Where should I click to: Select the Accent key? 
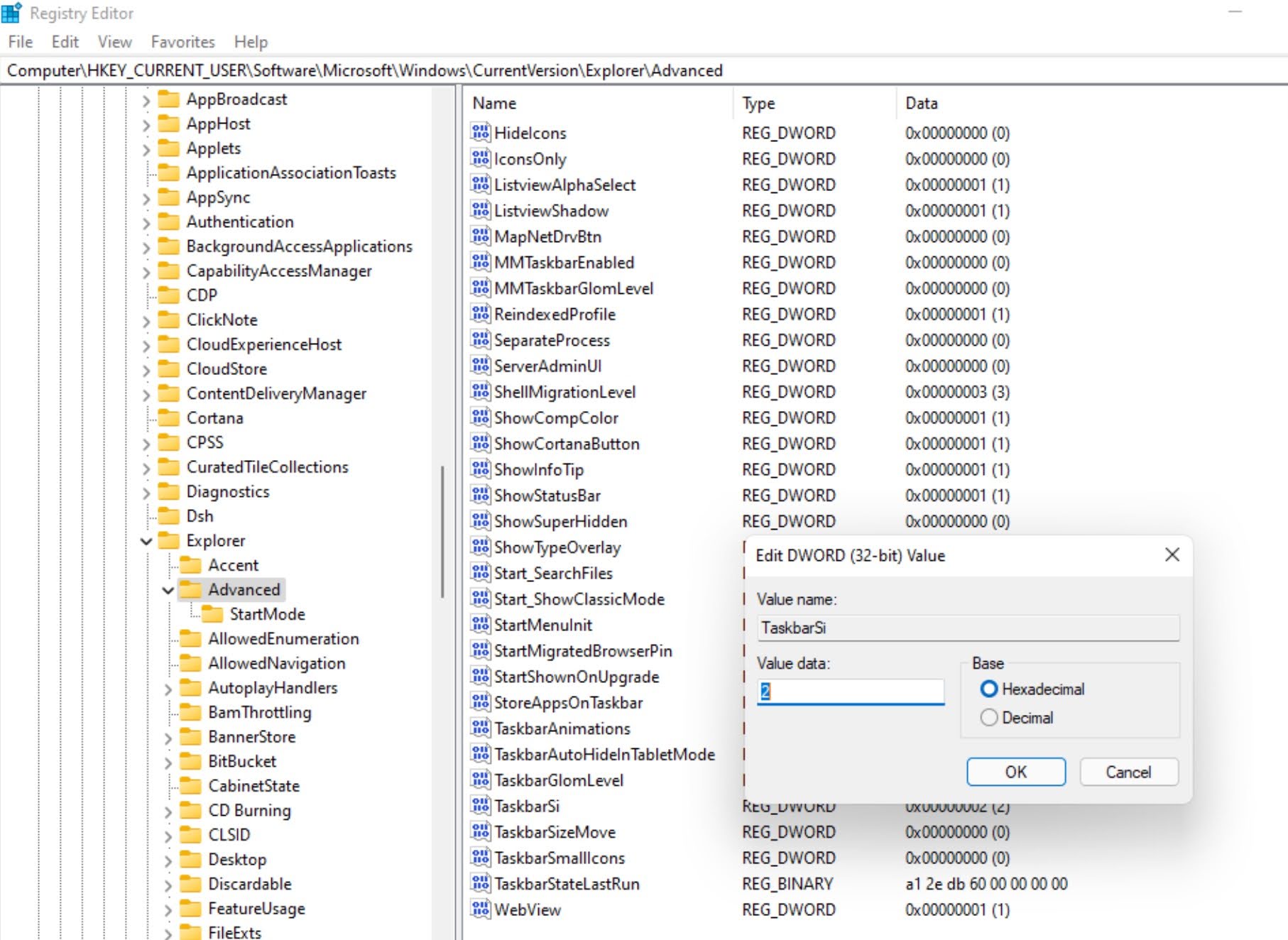click(x=233, y=565)
